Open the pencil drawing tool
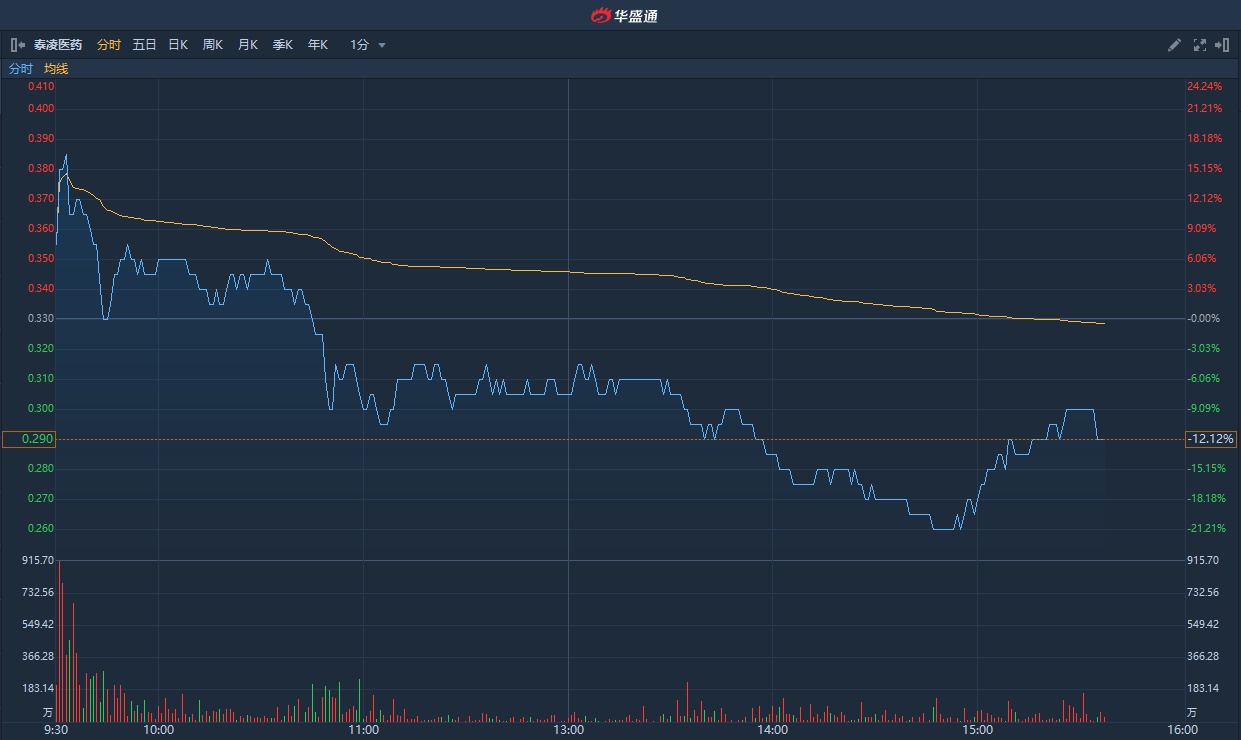This screenshot has width=1241, height=740. (x=1175, y=45)
